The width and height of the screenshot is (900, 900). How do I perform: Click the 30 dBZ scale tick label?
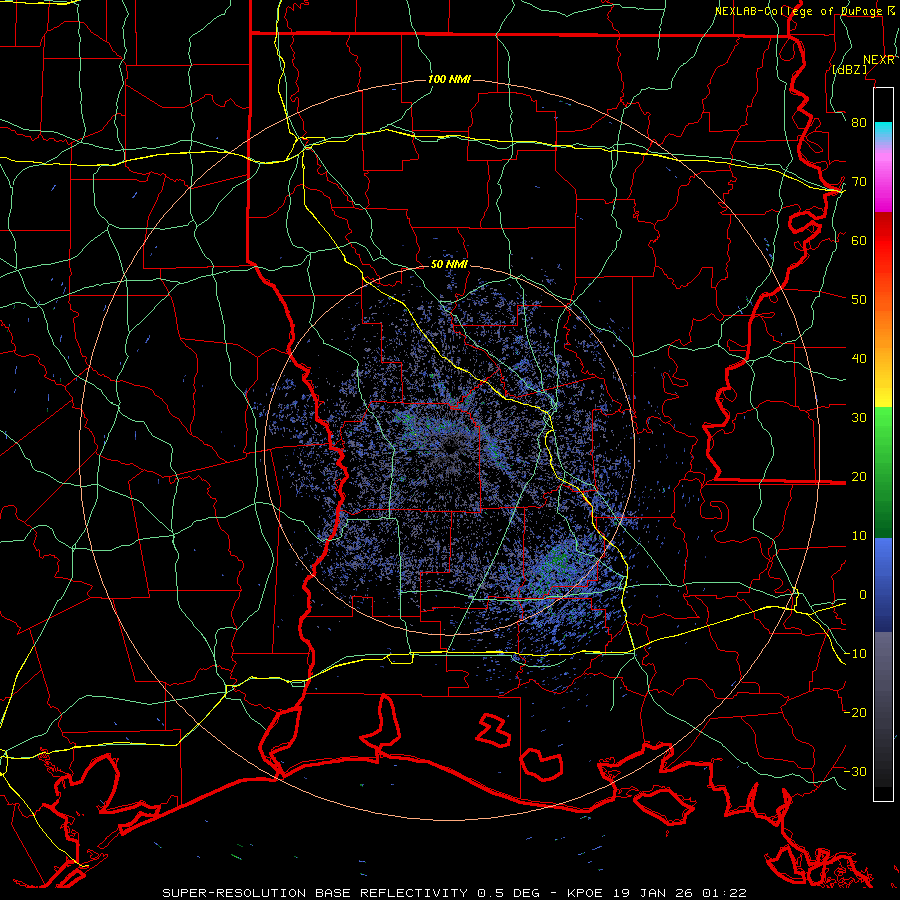tap(859, 418)
